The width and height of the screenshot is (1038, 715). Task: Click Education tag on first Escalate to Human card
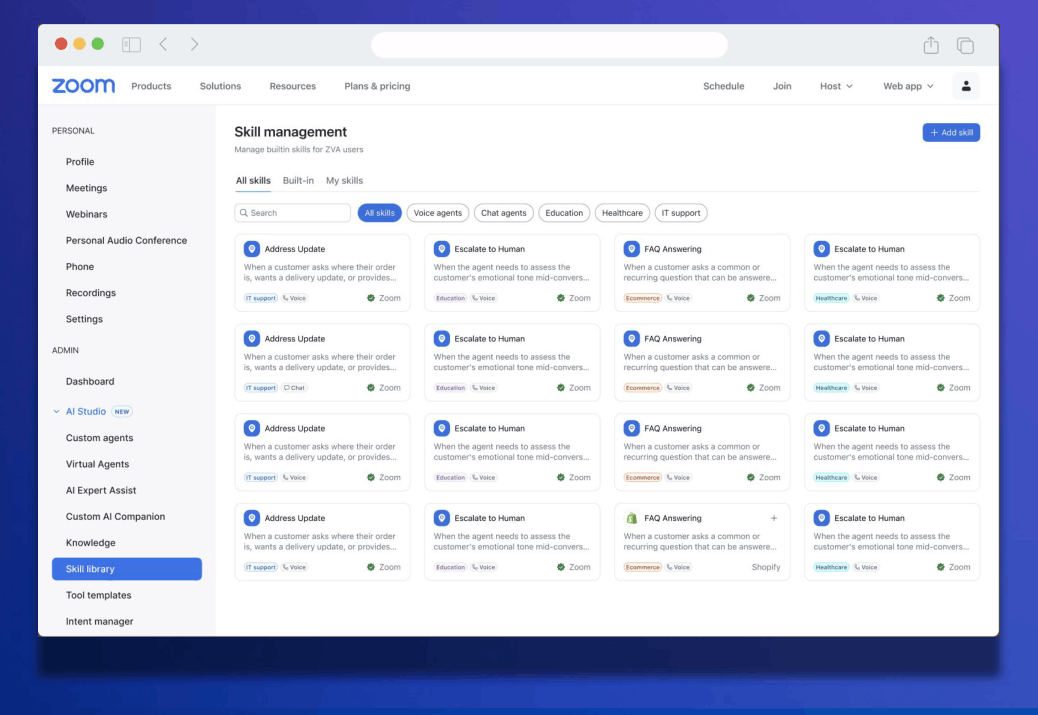450,298
